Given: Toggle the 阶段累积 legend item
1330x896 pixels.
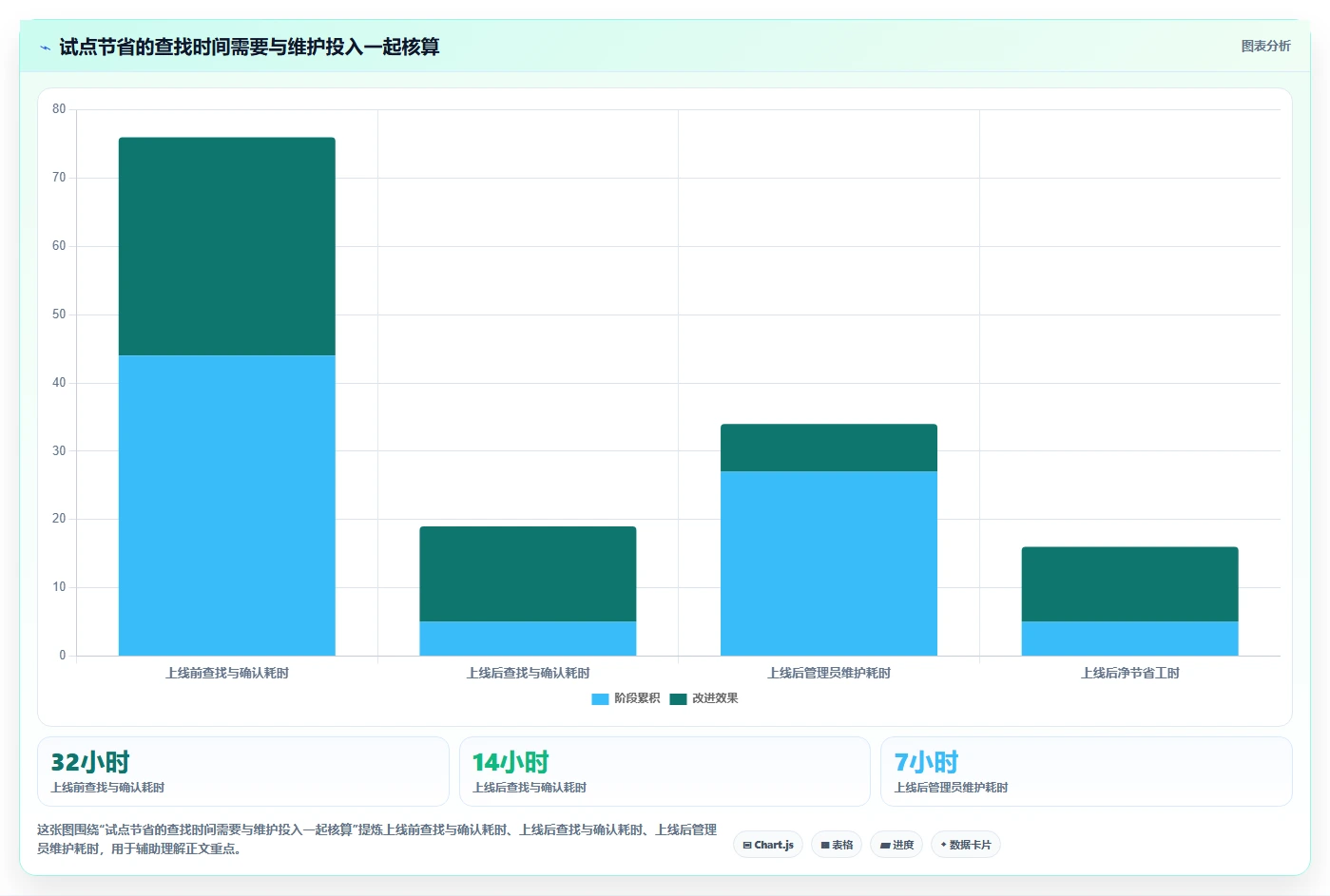Looking at the screenshot, I should (626, 698).
